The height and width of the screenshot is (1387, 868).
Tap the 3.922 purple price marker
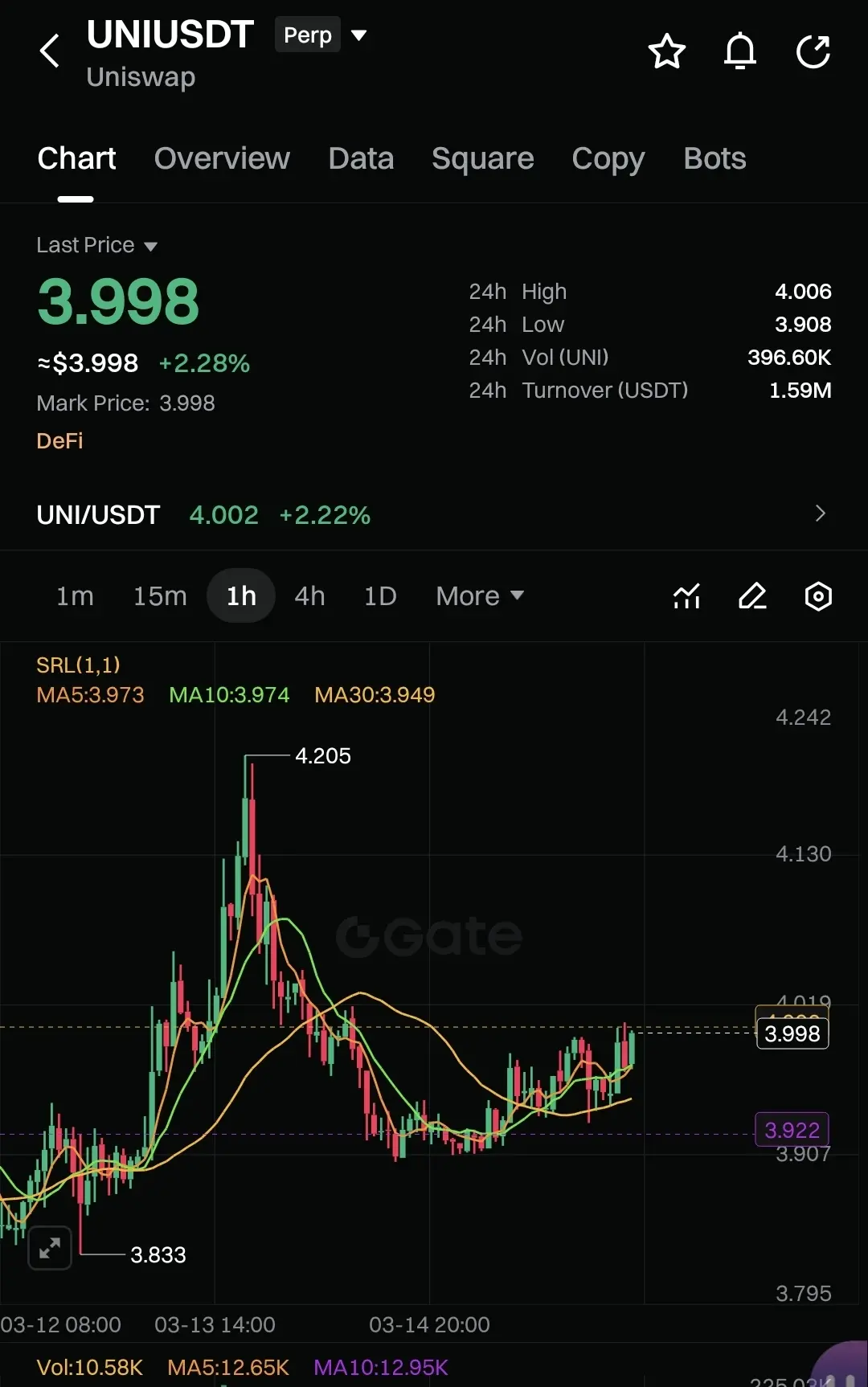tap(792, 1130)
